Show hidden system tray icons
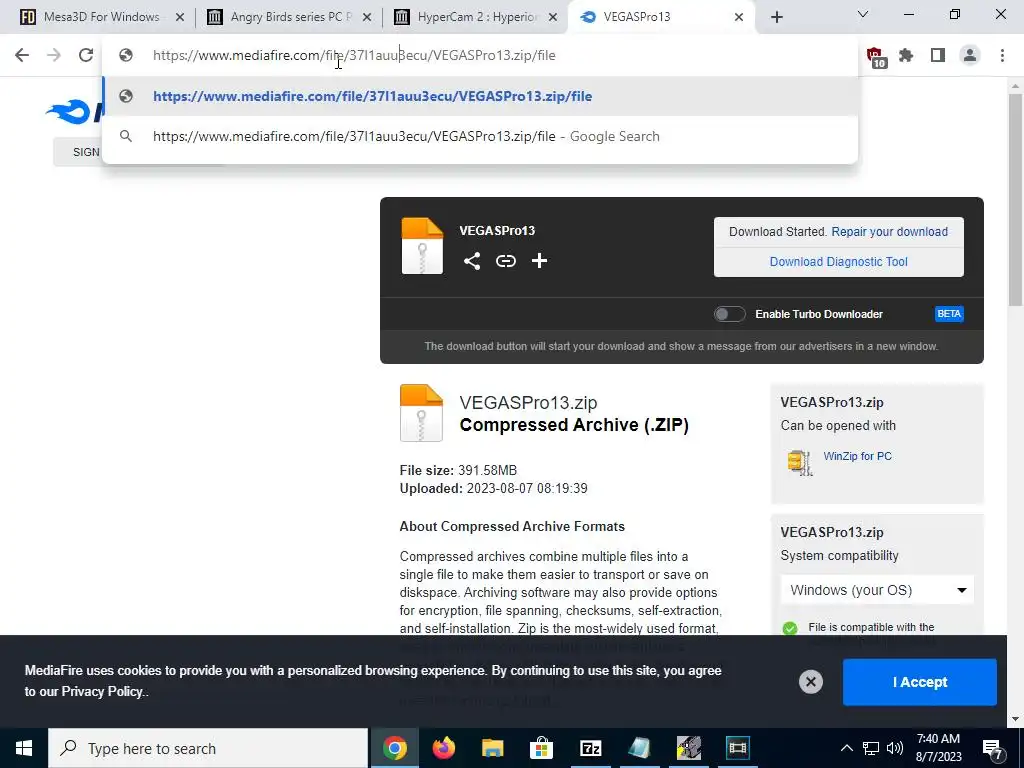1024x768 pixels. [846, 748]
